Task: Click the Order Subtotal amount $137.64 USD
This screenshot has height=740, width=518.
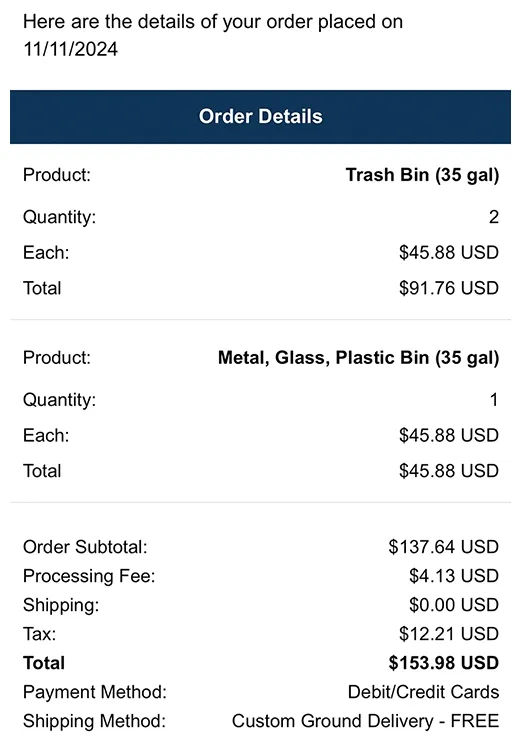Action: [443, 547]
